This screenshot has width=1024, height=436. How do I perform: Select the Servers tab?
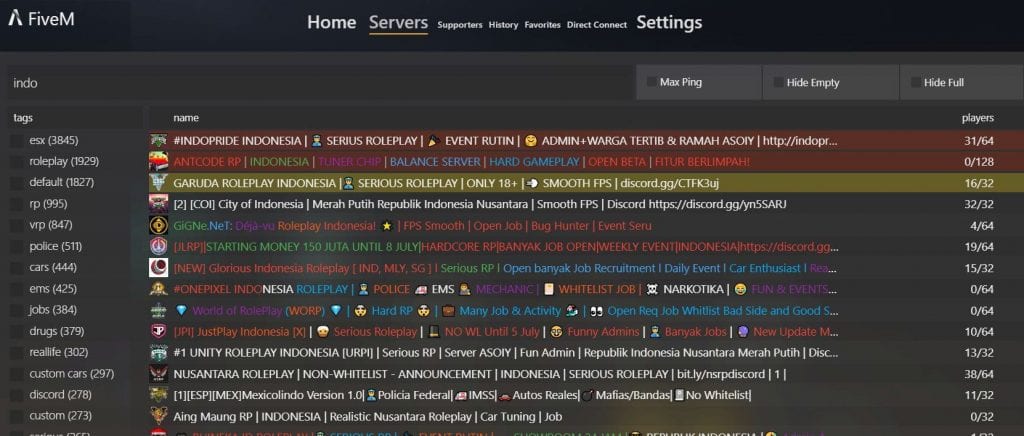click(398, 23)
